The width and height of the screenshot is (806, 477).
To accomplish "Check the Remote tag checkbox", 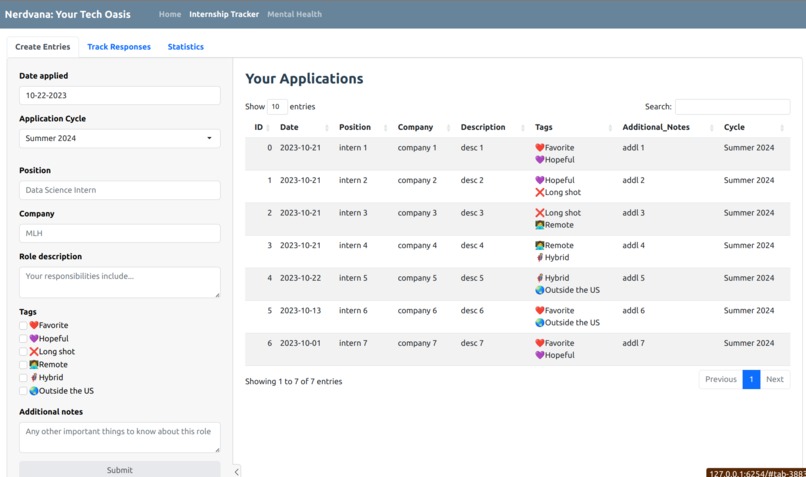I will pos(23,364).
